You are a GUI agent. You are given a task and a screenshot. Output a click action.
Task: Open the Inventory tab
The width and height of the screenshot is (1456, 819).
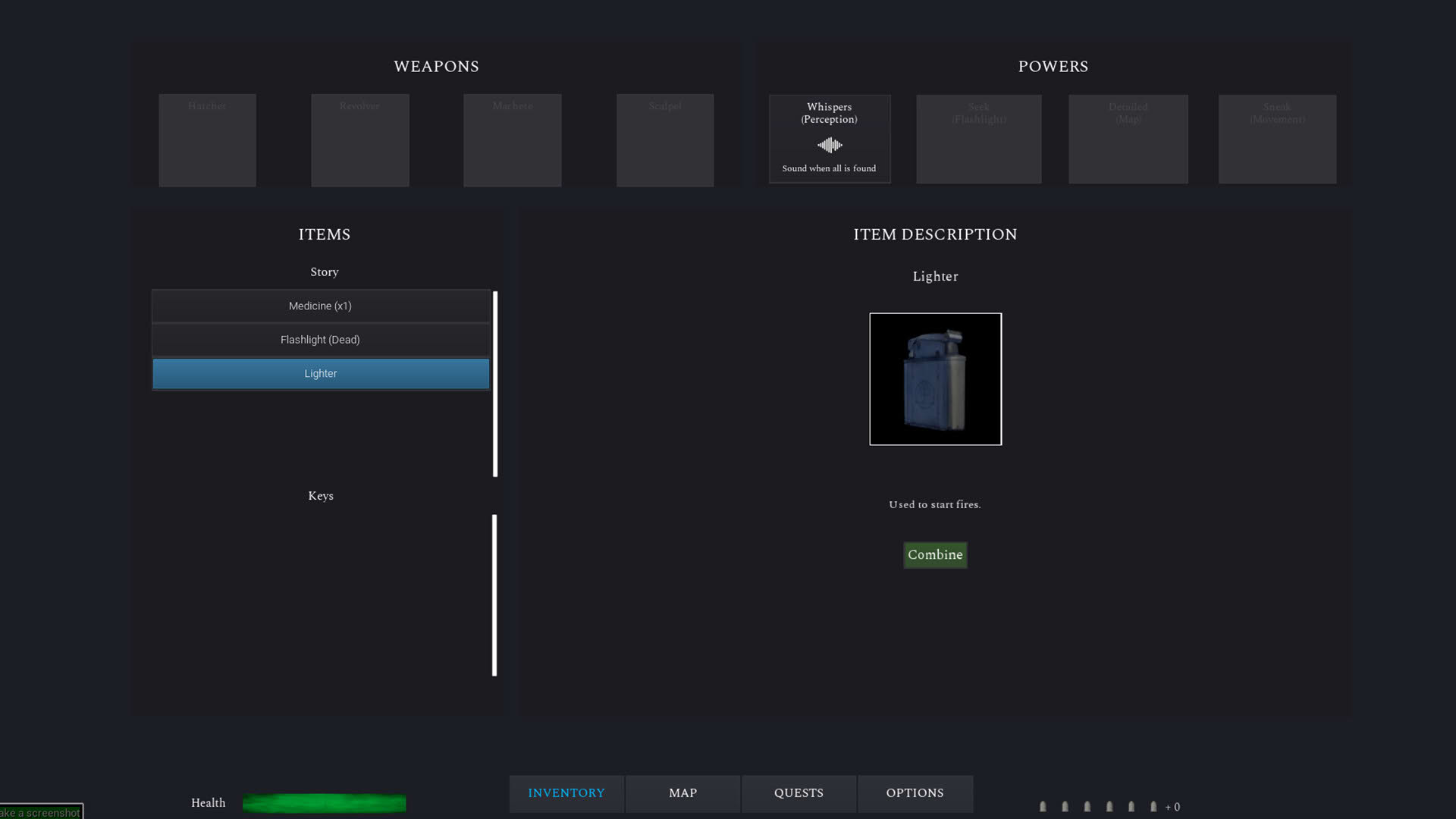(x=566, y=793)
